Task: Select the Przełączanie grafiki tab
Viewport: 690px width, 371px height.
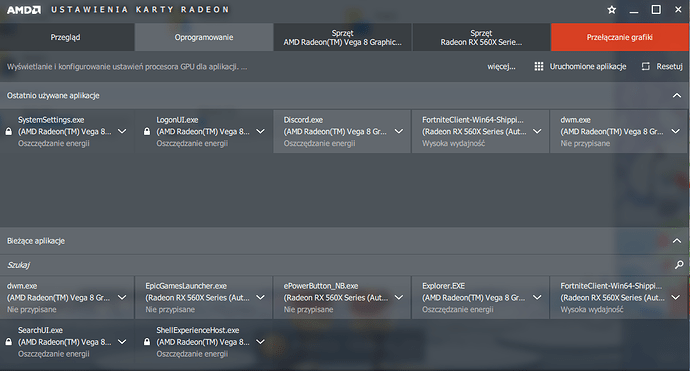Action: click(x=620, y=37)
